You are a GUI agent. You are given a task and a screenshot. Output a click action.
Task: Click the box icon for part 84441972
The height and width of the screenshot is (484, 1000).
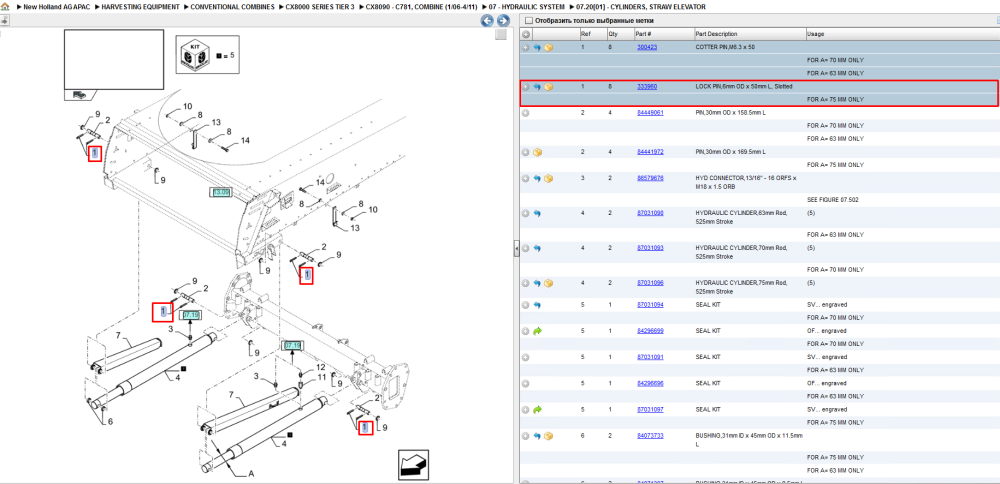click(537, 152)
